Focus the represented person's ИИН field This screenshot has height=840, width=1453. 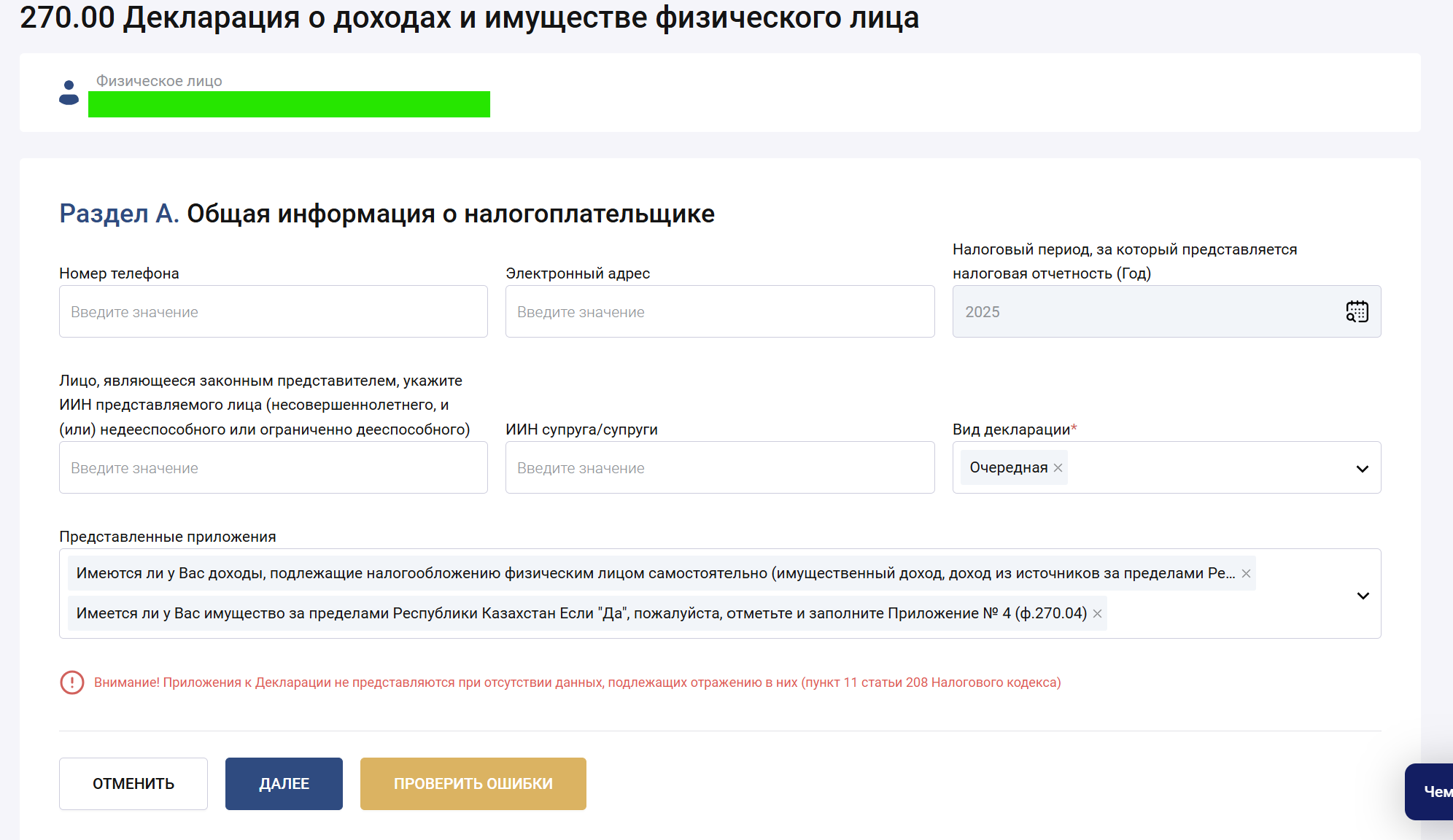(x=273, y=467)
